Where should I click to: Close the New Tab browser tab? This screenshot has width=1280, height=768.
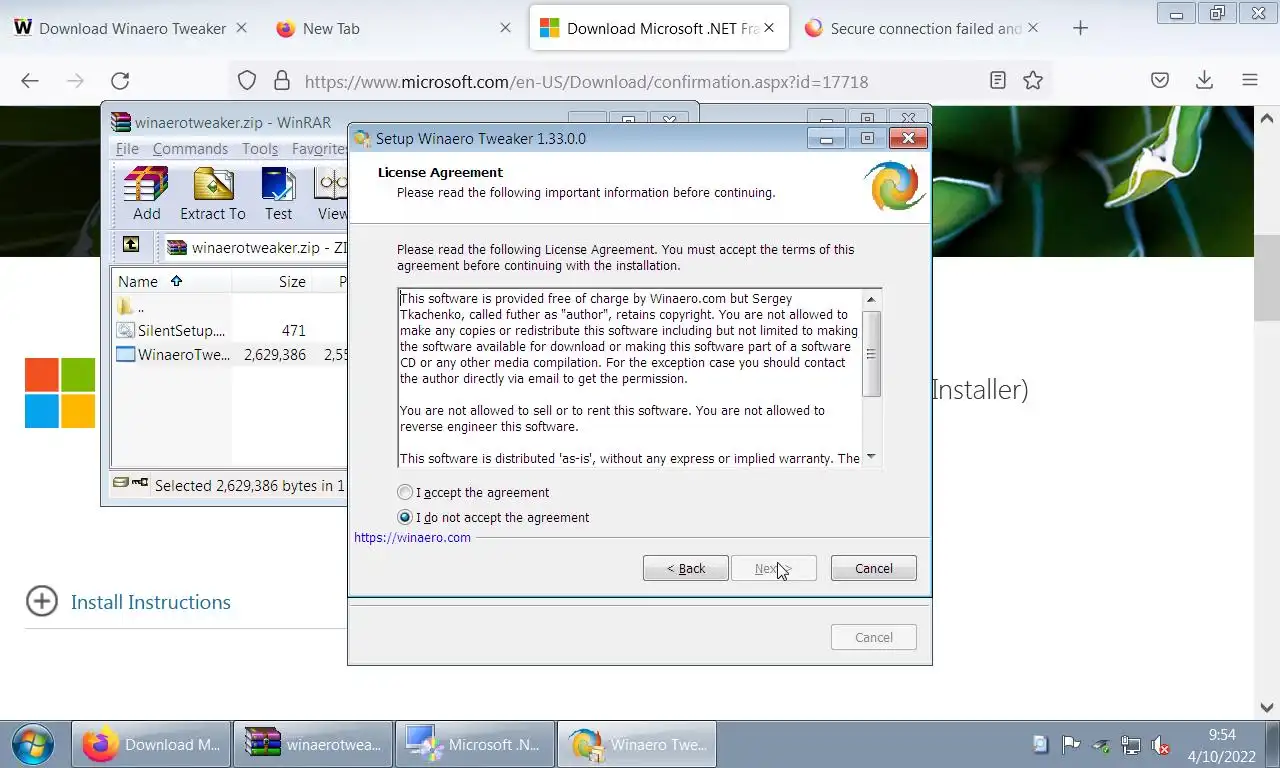505,28
